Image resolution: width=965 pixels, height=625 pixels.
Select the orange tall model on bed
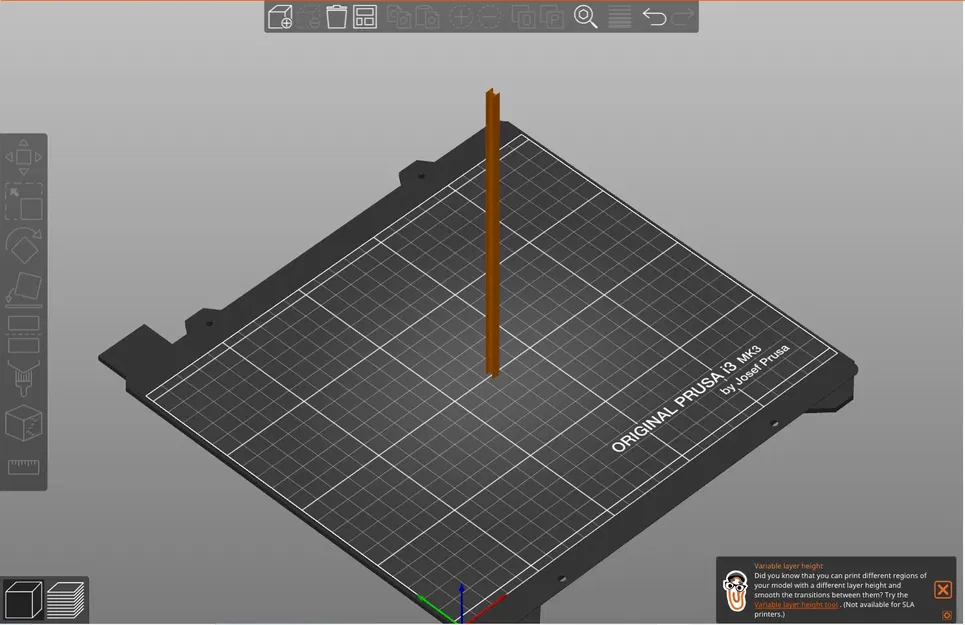point(492,233)
